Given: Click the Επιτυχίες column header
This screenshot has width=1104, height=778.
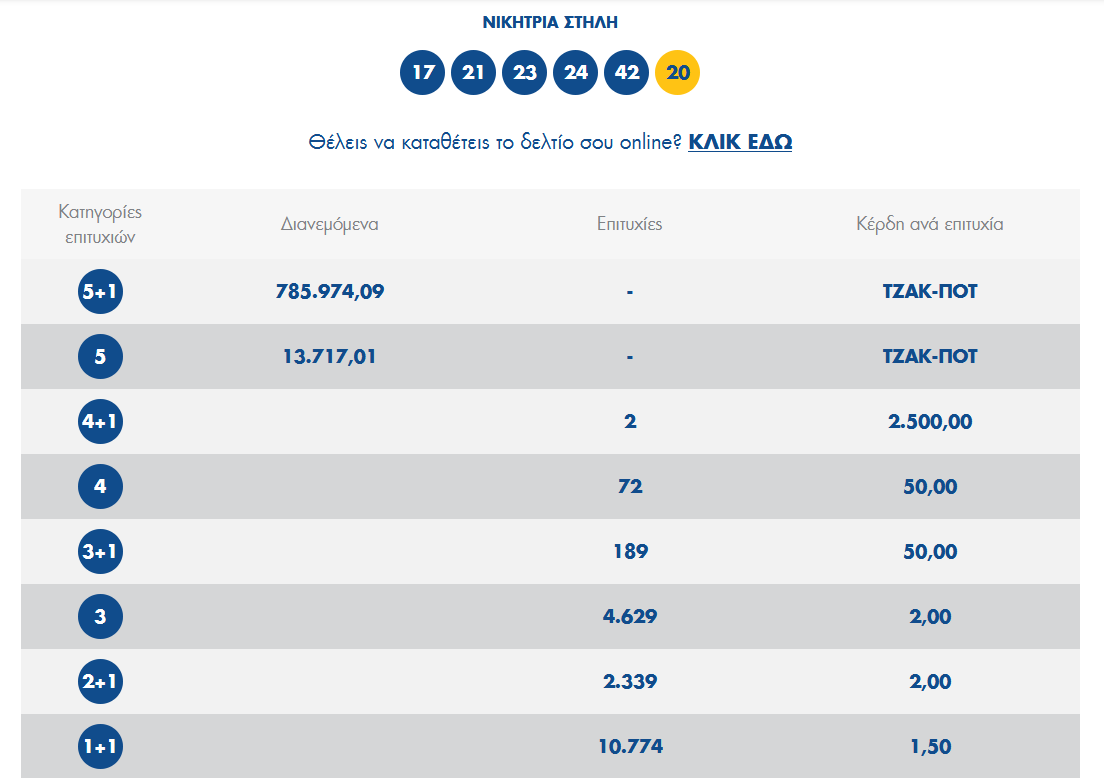Looking at the screenshot, I should coord(629,224).
